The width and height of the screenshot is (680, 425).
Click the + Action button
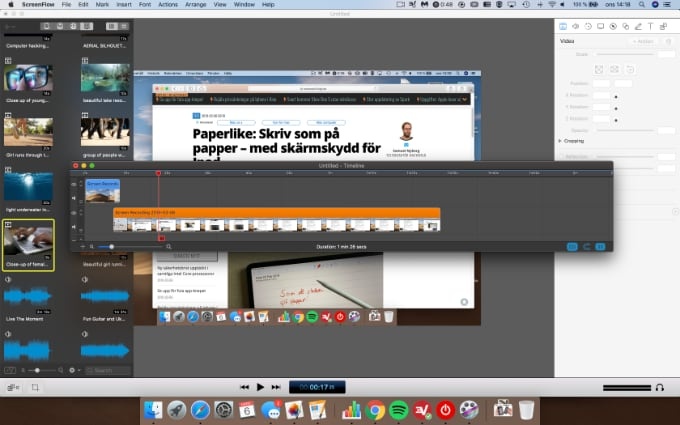tap(643, 41)
